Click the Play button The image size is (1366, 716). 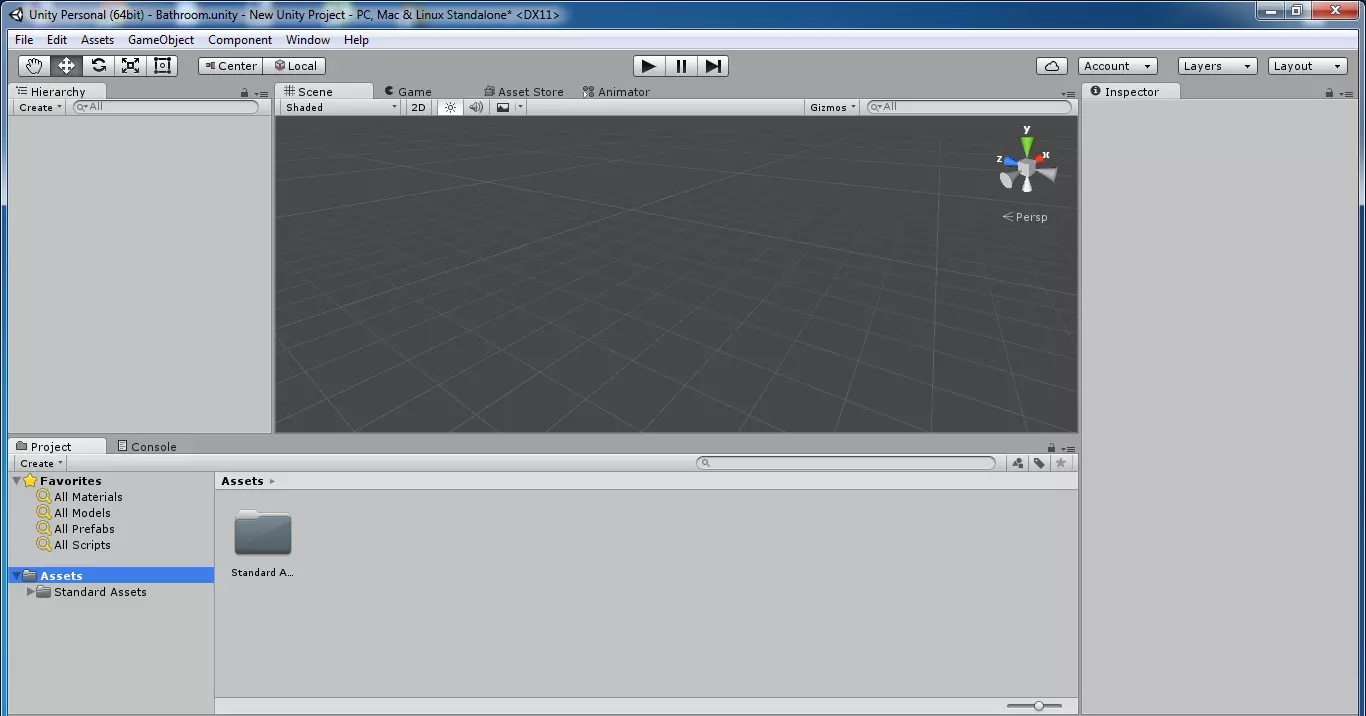[x=648, y=66]
